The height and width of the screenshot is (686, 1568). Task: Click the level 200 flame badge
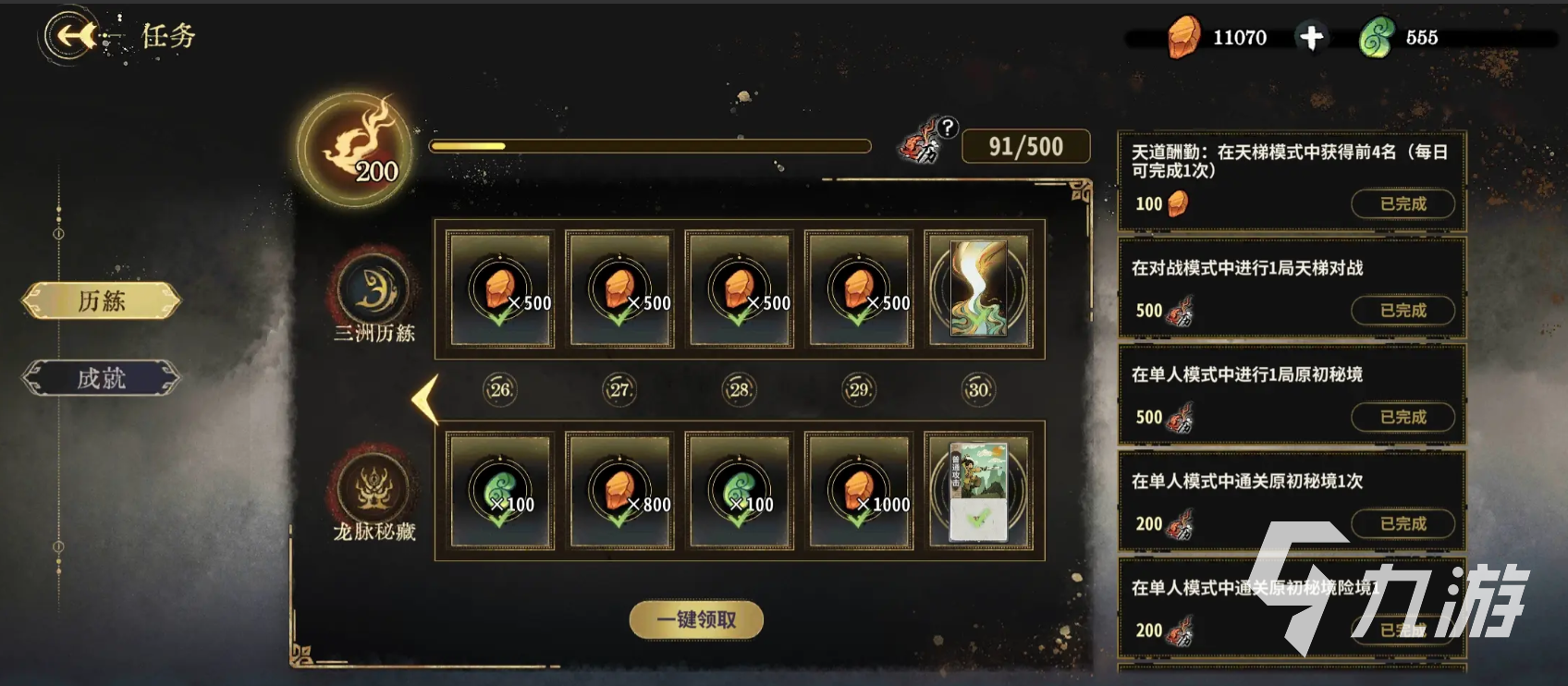coord(358,148)
